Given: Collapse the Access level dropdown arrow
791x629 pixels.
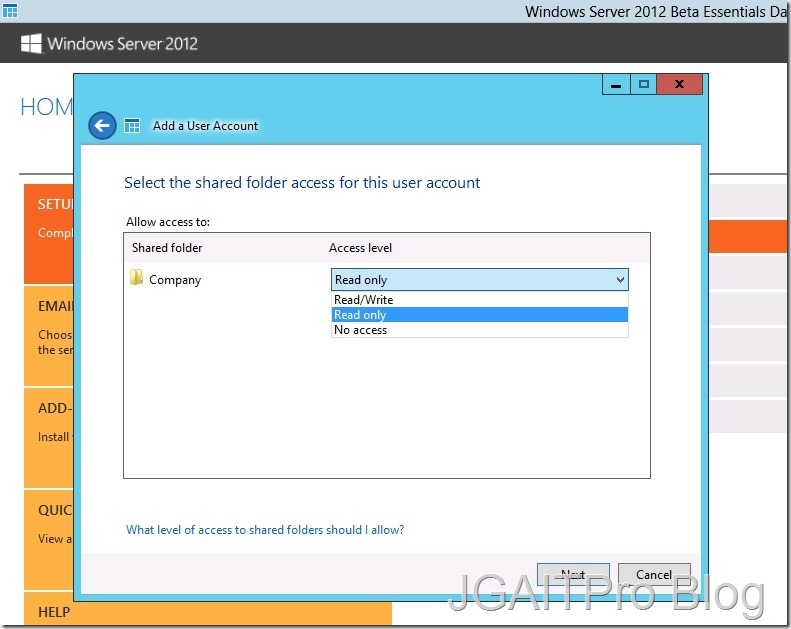Looking at the screenshot, I should 620,280.
